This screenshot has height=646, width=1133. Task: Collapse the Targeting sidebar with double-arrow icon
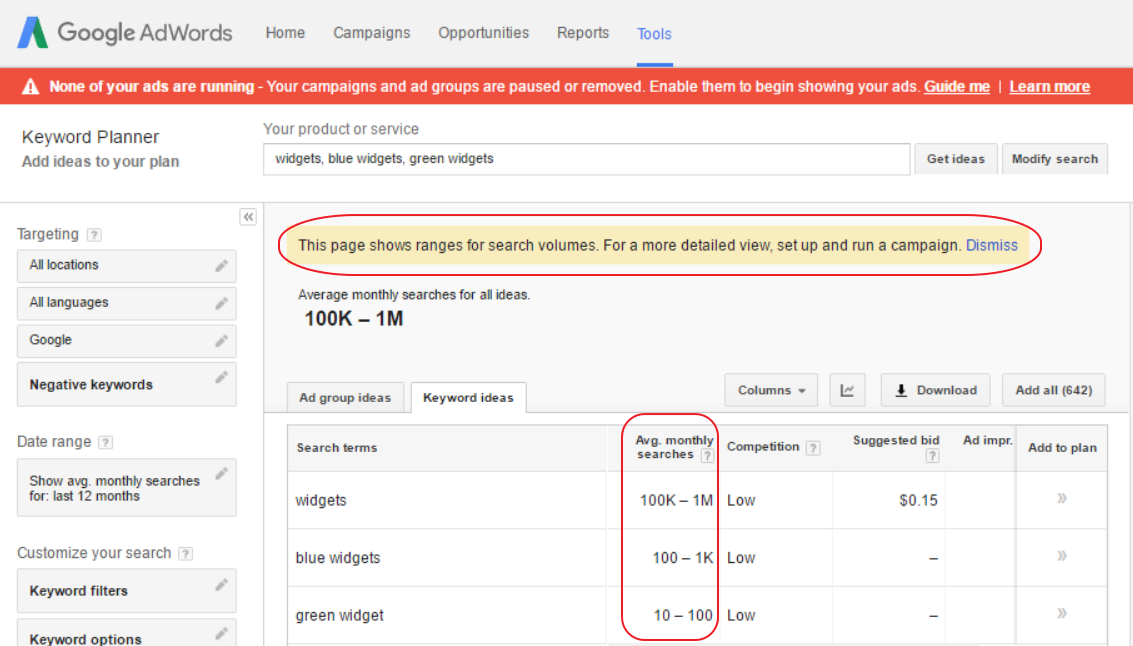click(248, 217)
